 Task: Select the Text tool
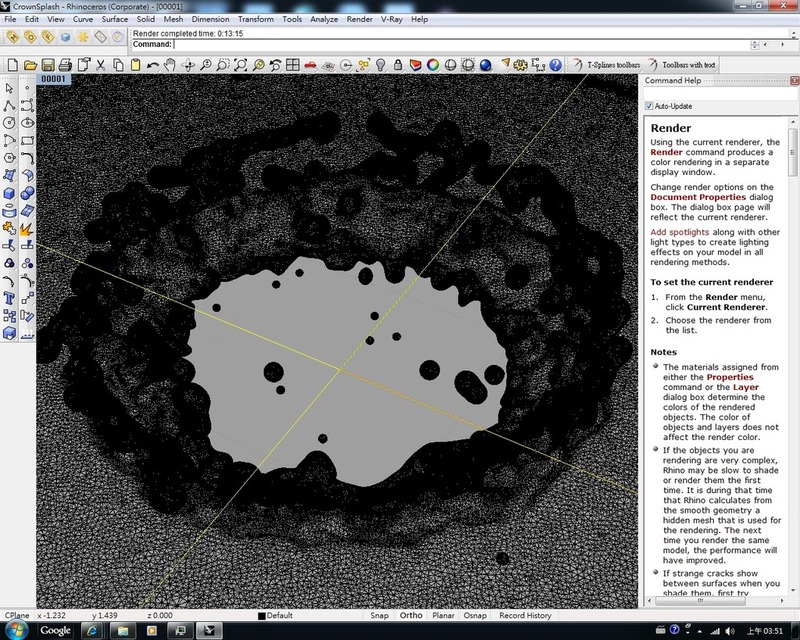9,298
